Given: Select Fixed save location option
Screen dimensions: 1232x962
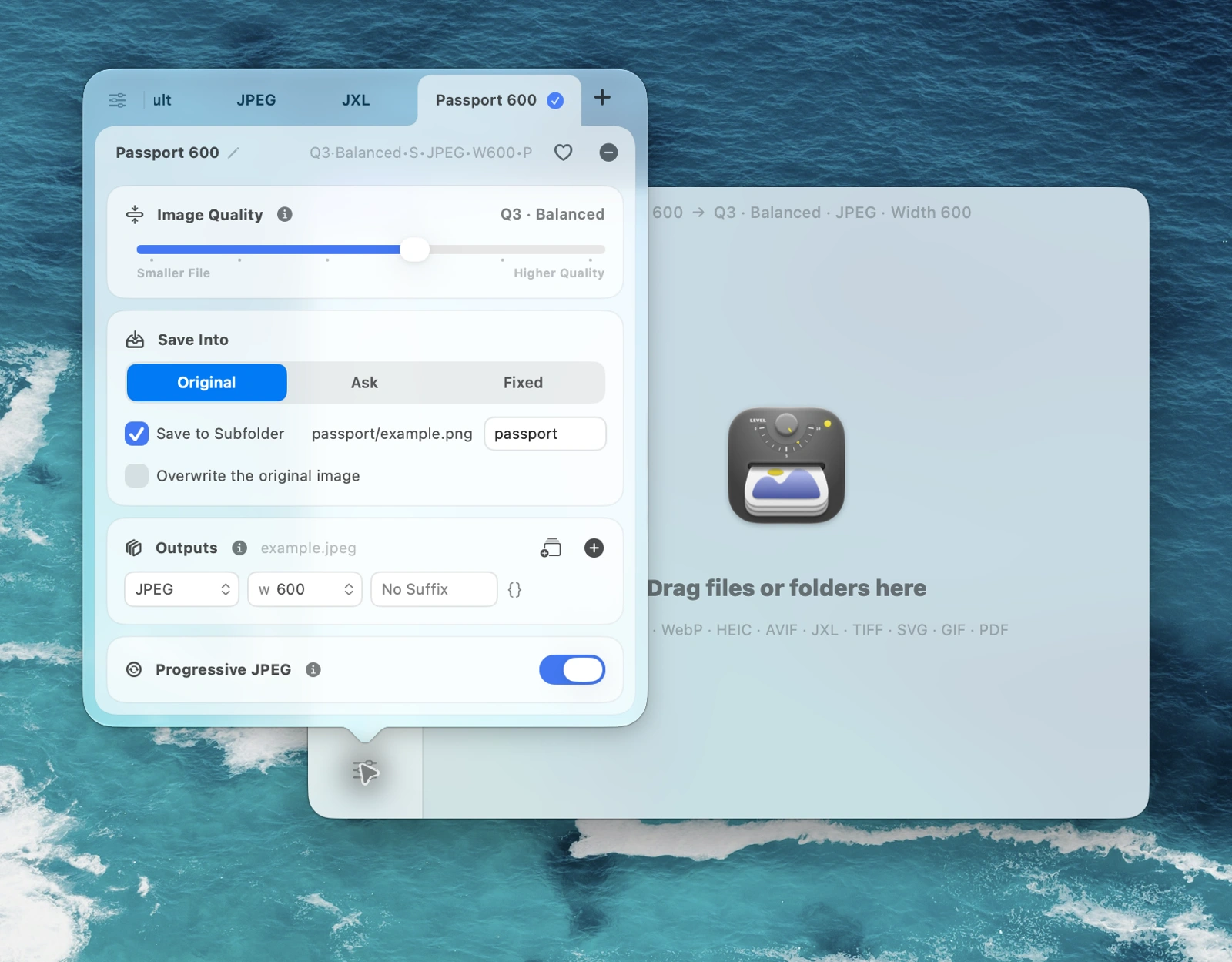Looking at the screenshot, I should (x=523, y=383).
